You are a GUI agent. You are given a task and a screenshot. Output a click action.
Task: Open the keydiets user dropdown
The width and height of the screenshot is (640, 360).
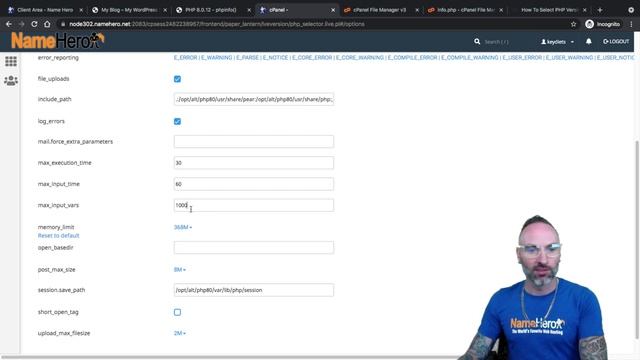557,42
